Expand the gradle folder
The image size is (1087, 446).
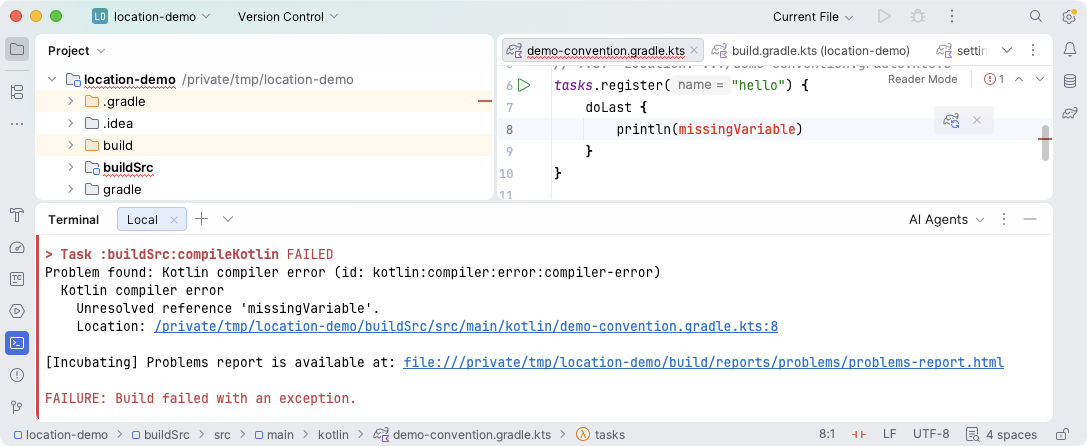(70, 189)
